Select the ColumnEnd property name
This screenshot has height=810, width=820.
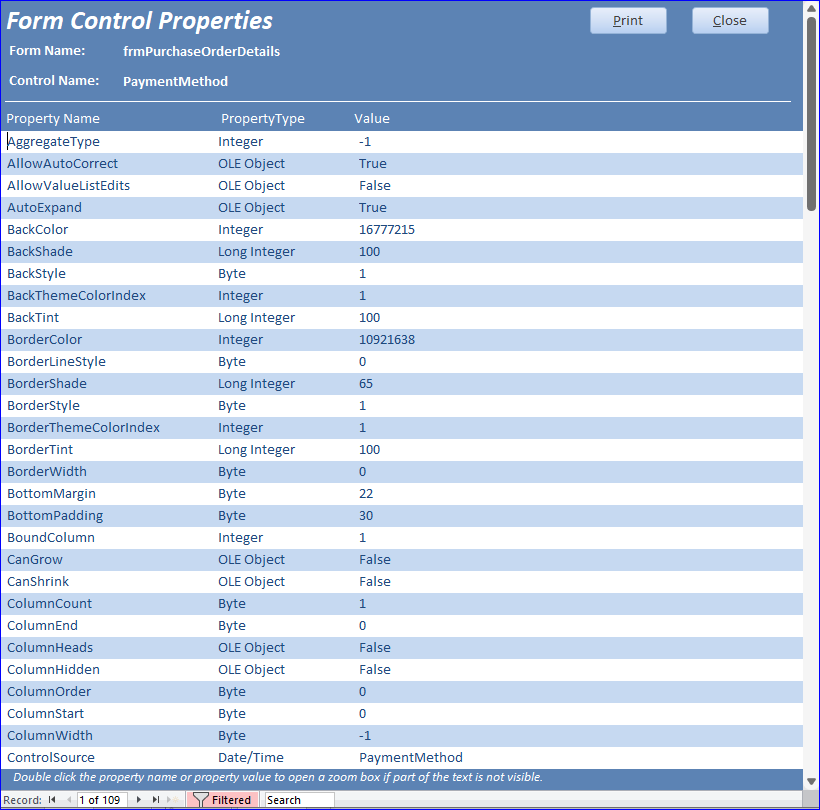click(x=42, y=625)
